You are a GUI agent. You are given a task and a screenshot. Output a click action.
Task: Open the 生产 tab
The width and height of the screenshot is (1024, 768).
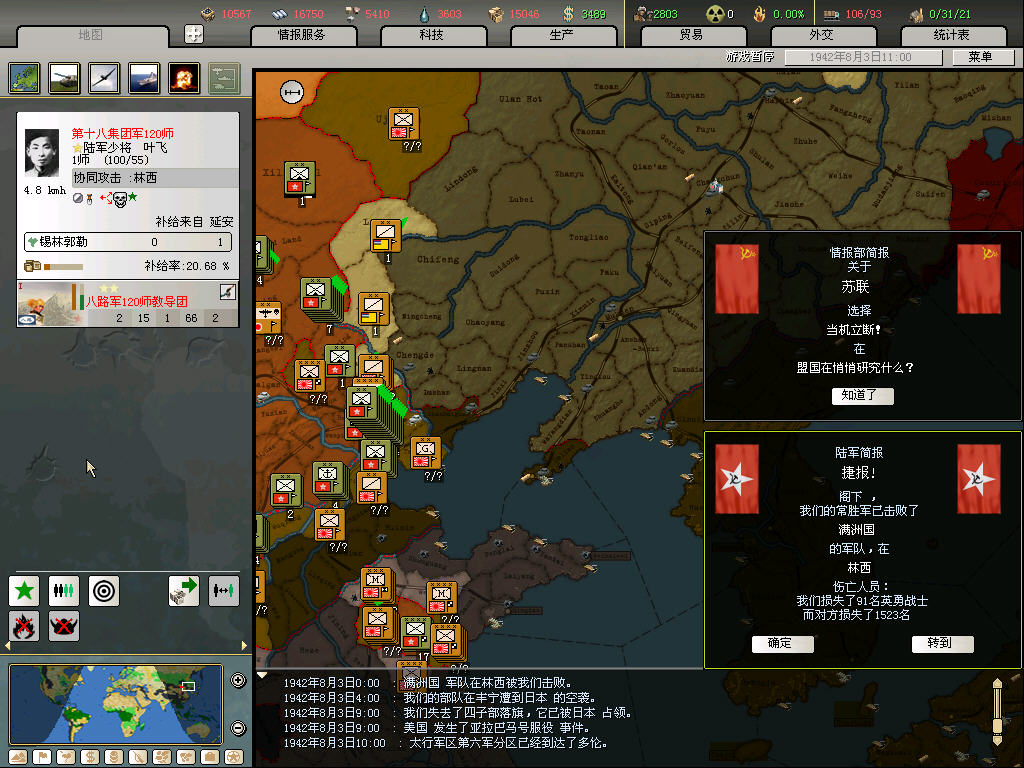562,35
